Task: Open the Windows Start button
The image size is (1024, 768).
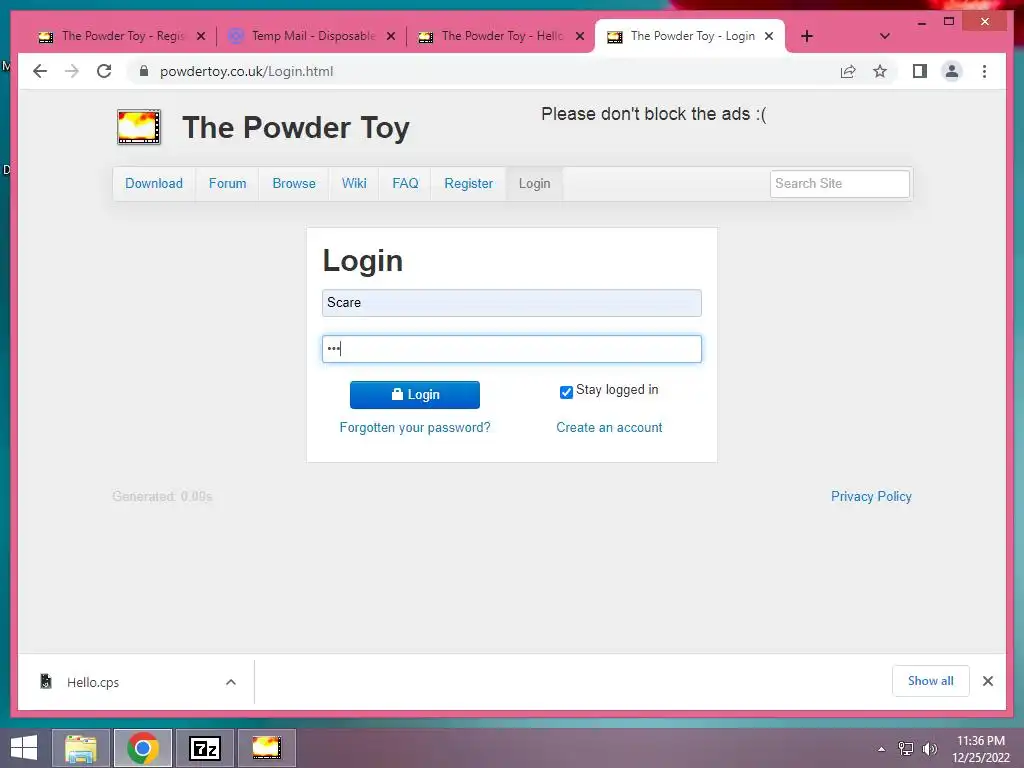Action: pos(24,748)
